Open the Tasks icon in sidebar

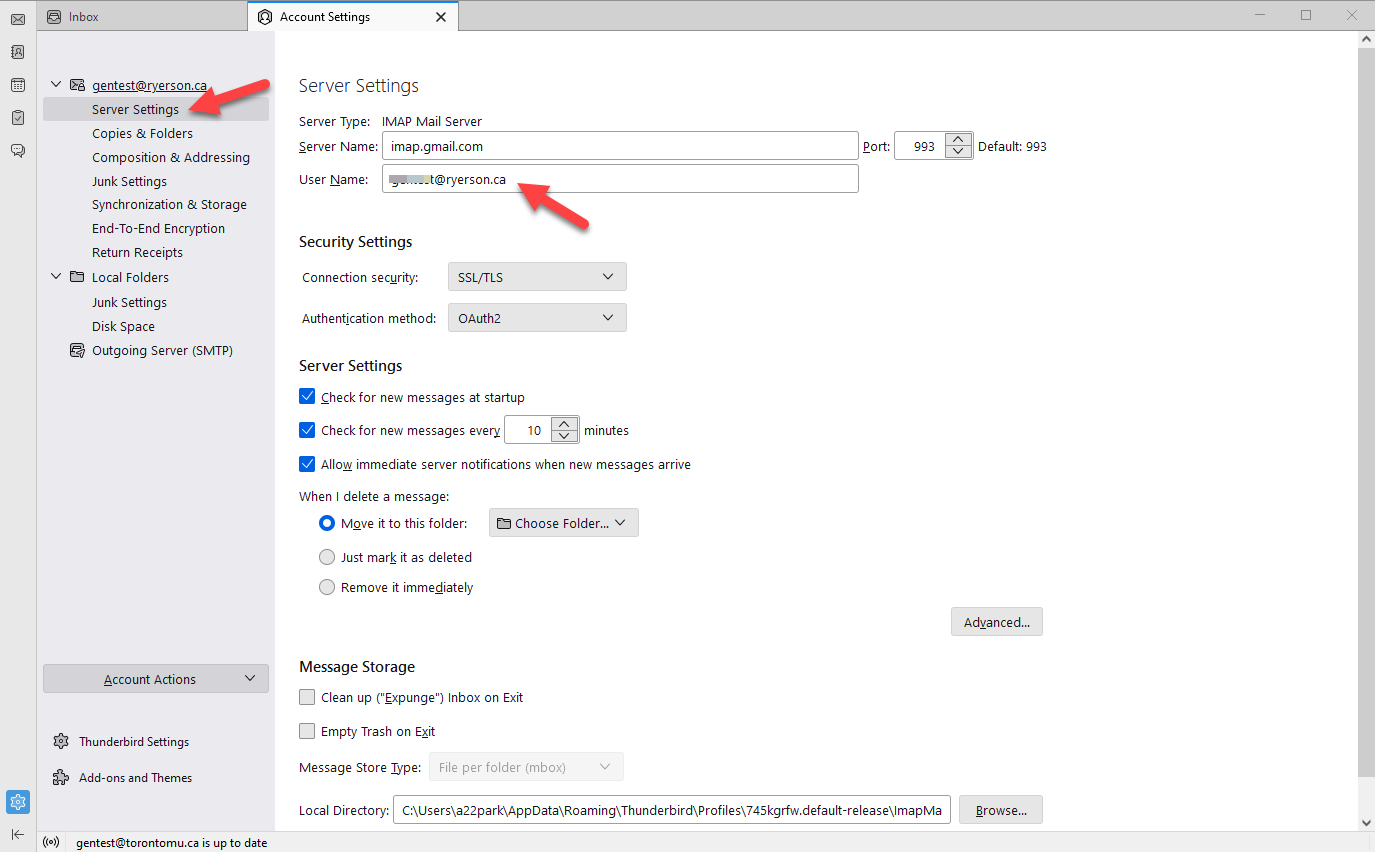click(x=18, y=118)
